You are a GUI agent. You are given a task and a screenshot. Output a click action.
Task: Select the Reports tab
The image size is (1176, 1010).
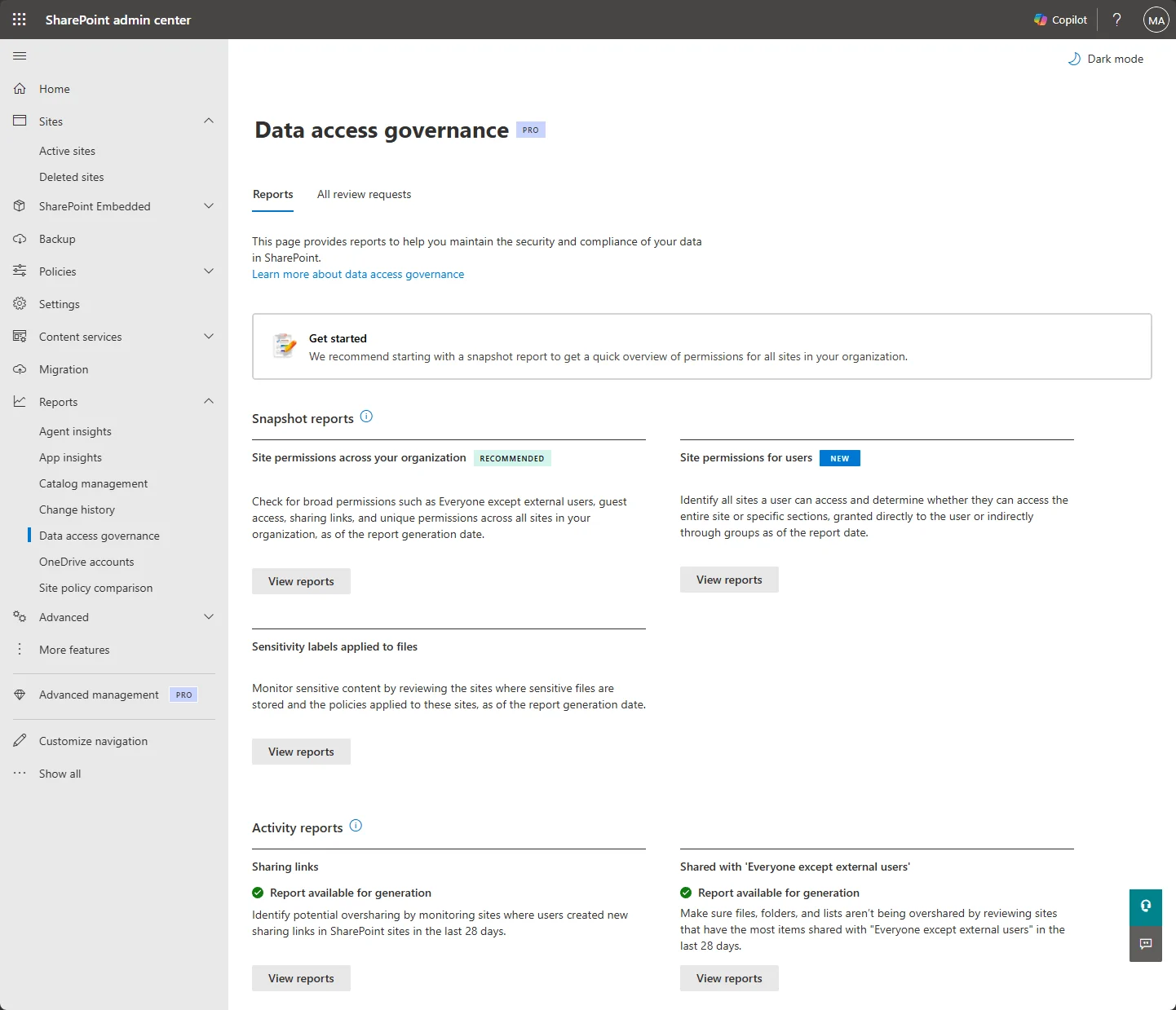tap(272, 195)
